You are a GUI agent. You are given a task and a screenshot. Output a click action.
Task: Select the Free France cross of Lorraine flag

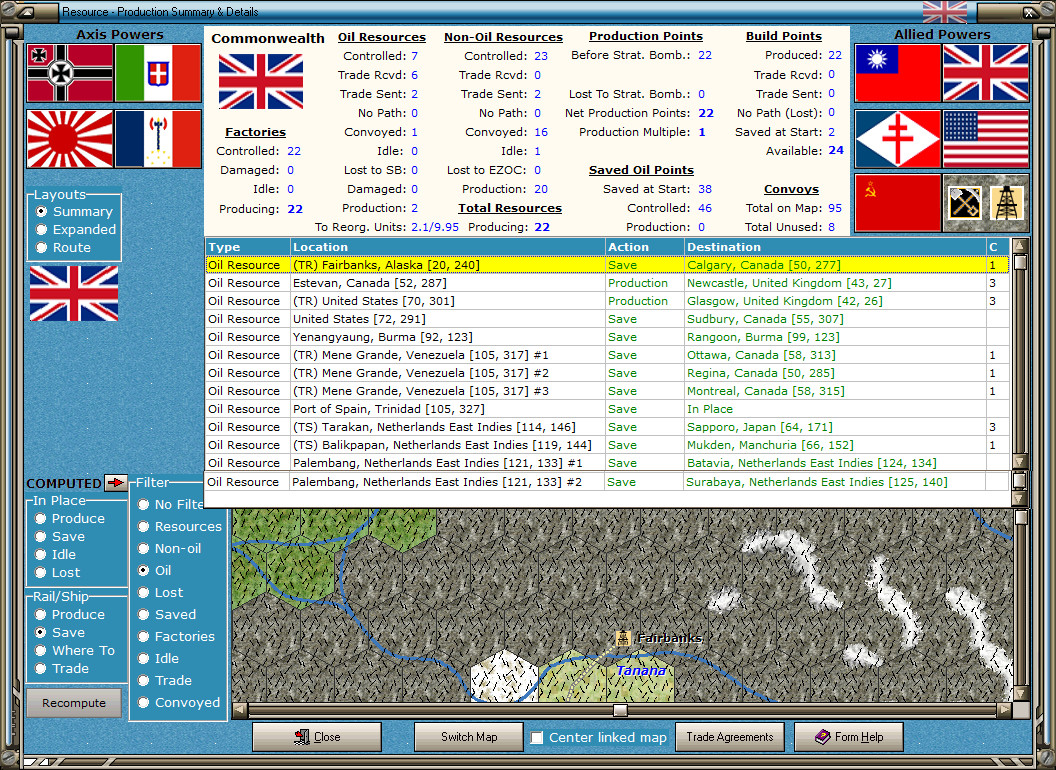click(897, 139)
